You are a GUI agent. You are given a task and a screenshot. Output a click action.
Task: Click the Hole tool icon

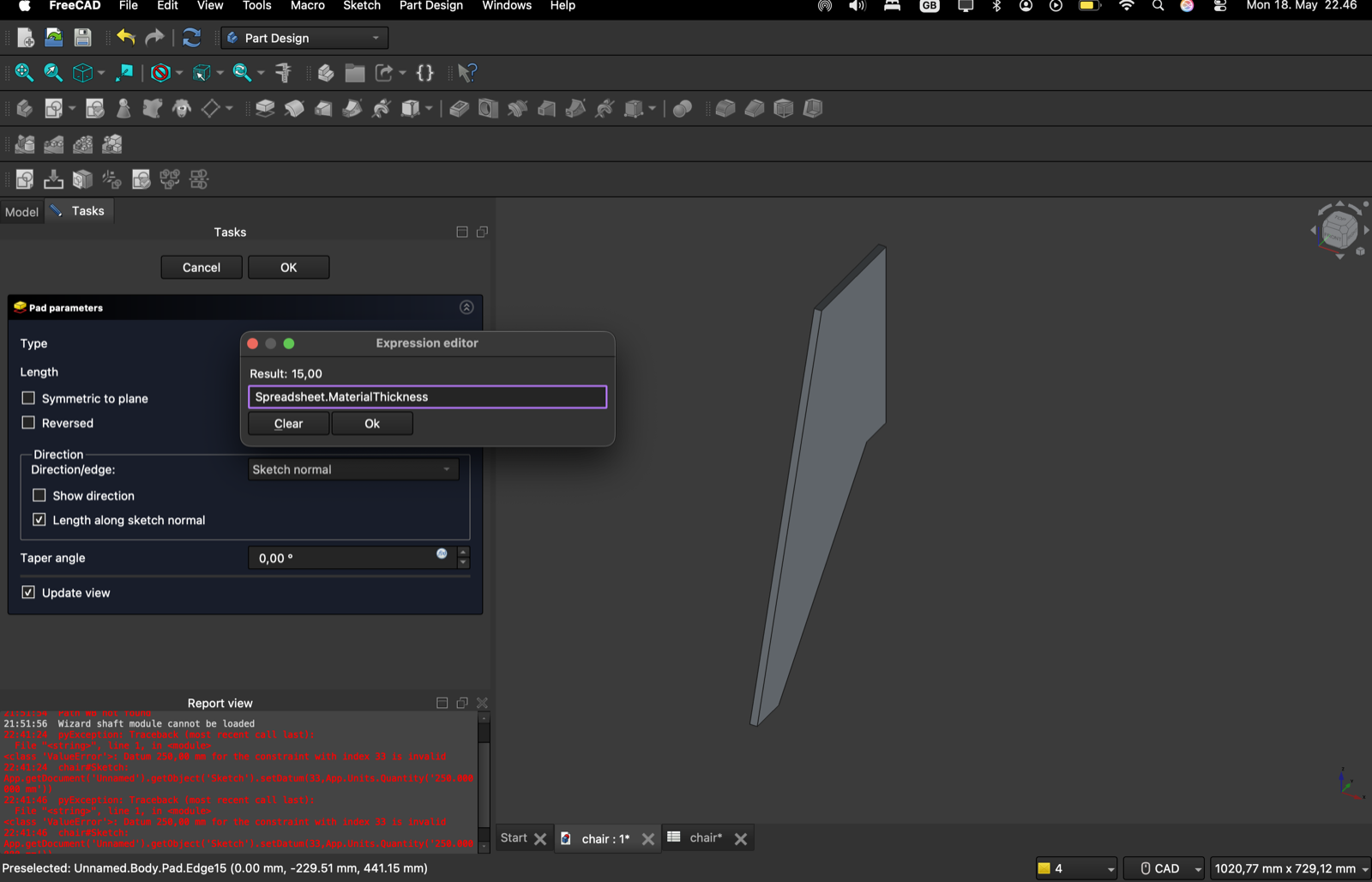(488, 108)
